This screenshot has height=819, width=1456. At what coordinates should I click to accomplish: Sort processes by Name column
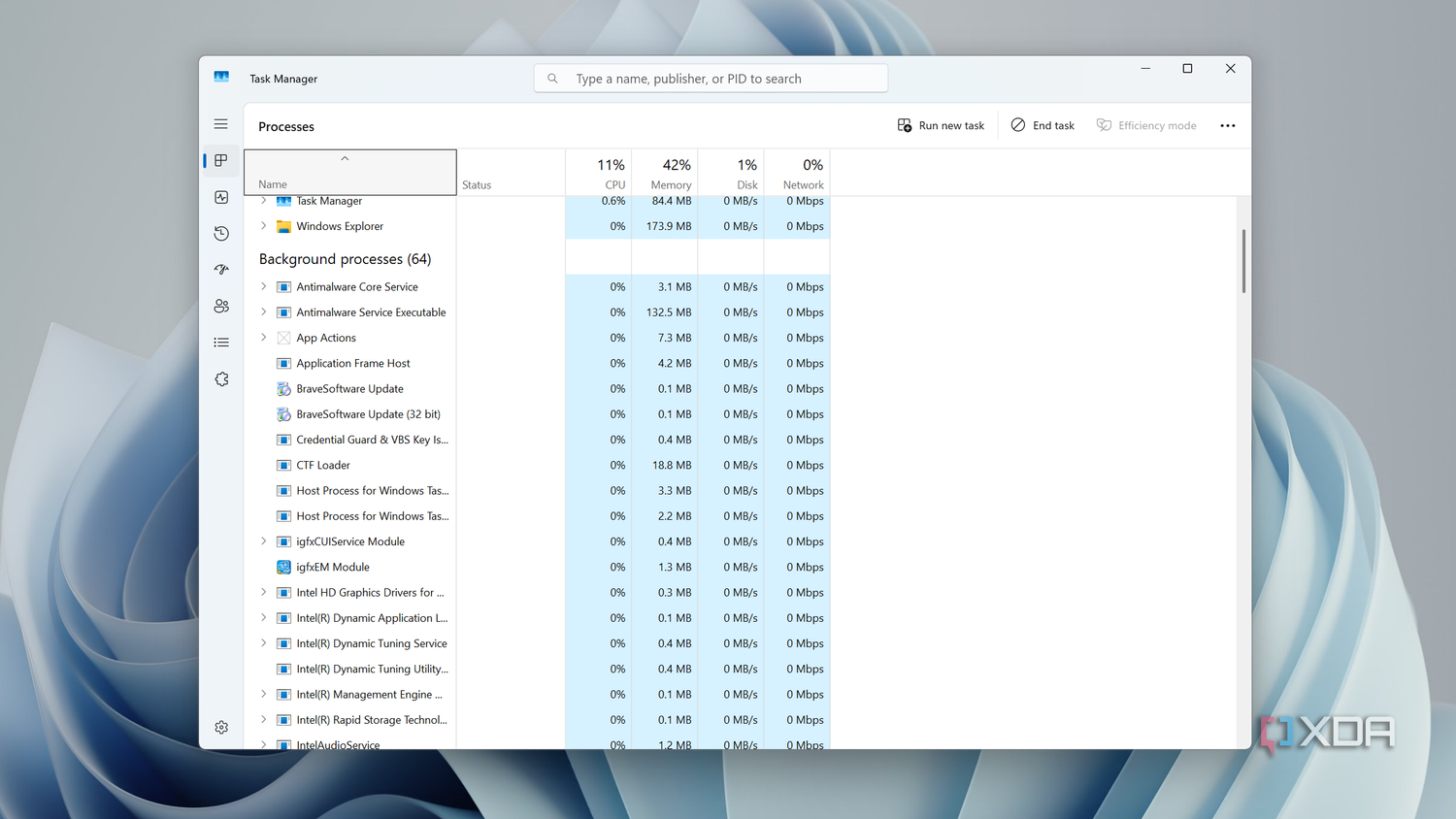[x=349, y=173]
